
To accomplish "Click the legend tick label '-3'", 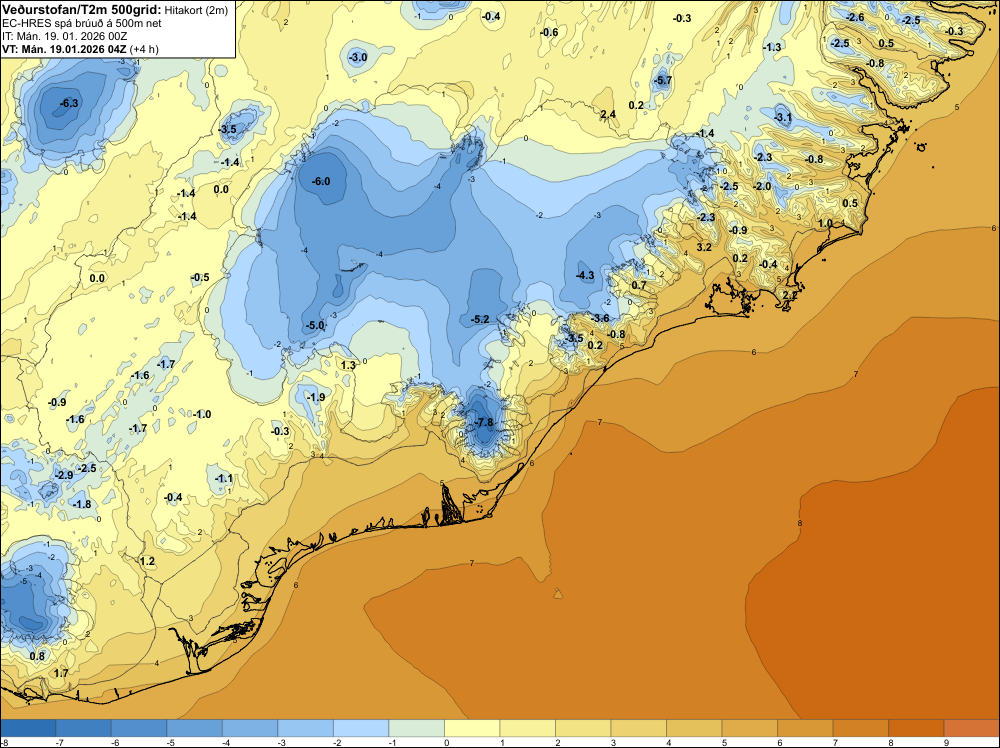I will 280,742.
